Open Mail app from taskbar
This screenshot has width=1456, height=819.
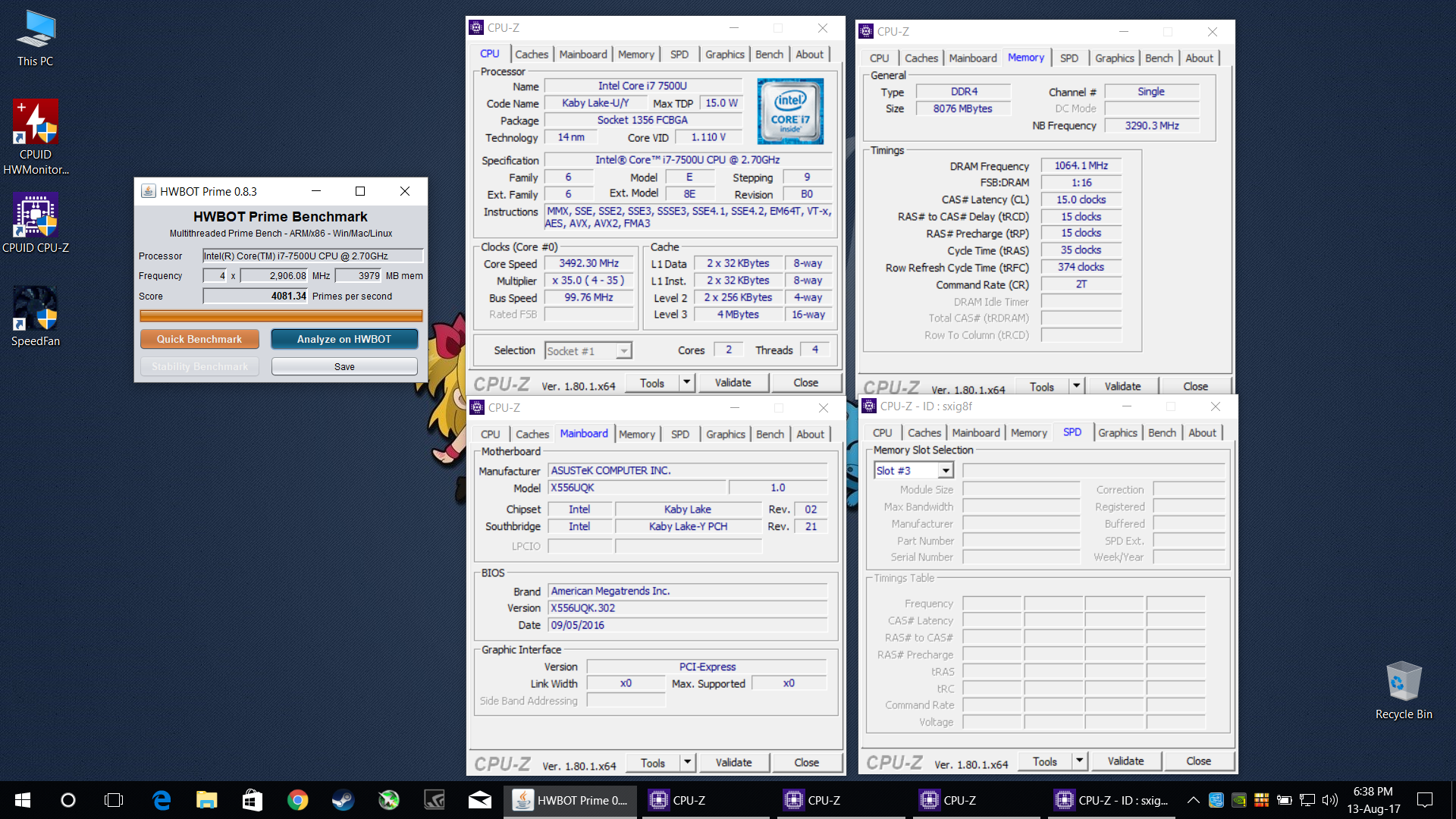(480, 800)
